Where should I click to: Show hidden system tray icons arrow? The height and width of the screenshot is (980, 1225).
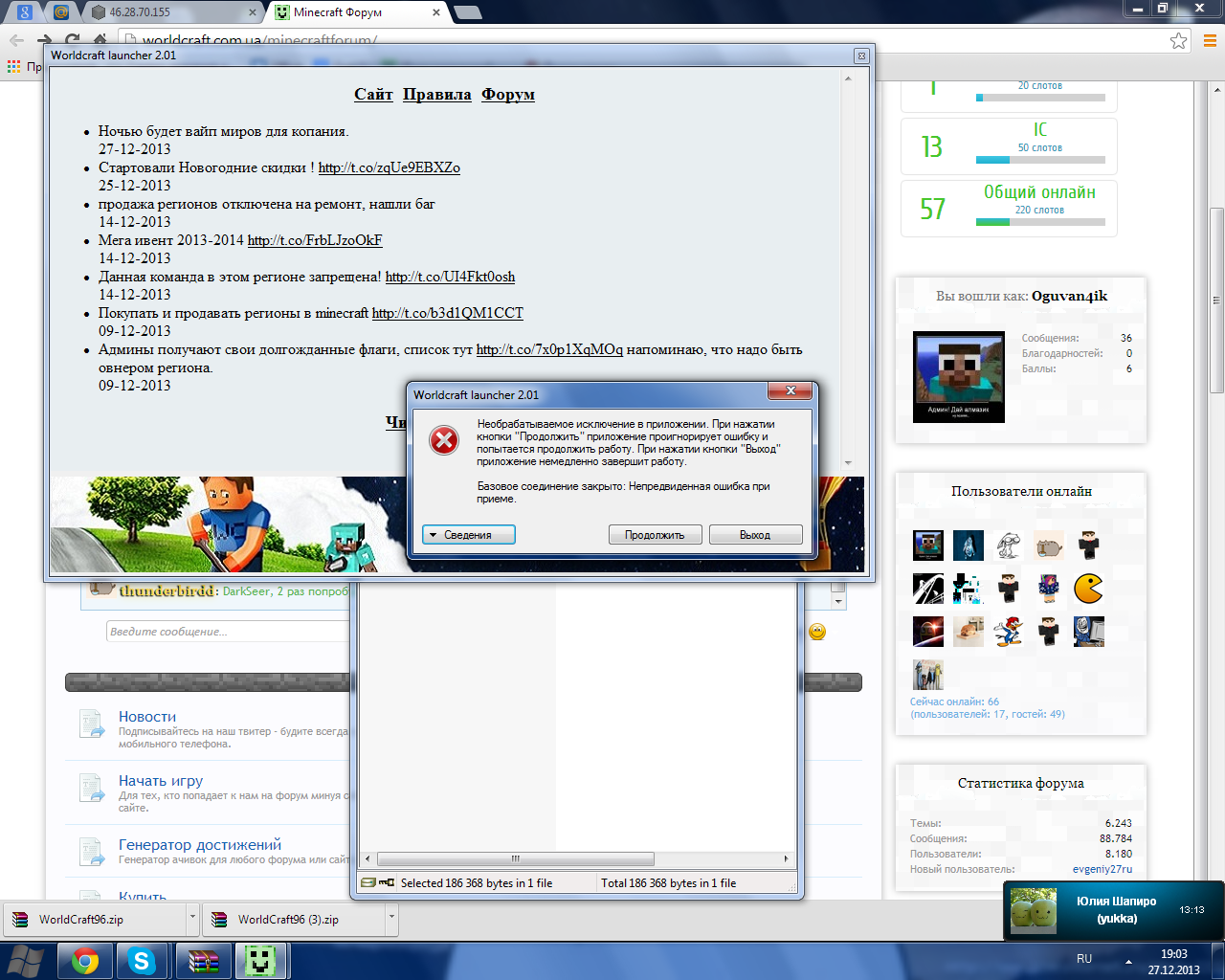point(1128,961)
